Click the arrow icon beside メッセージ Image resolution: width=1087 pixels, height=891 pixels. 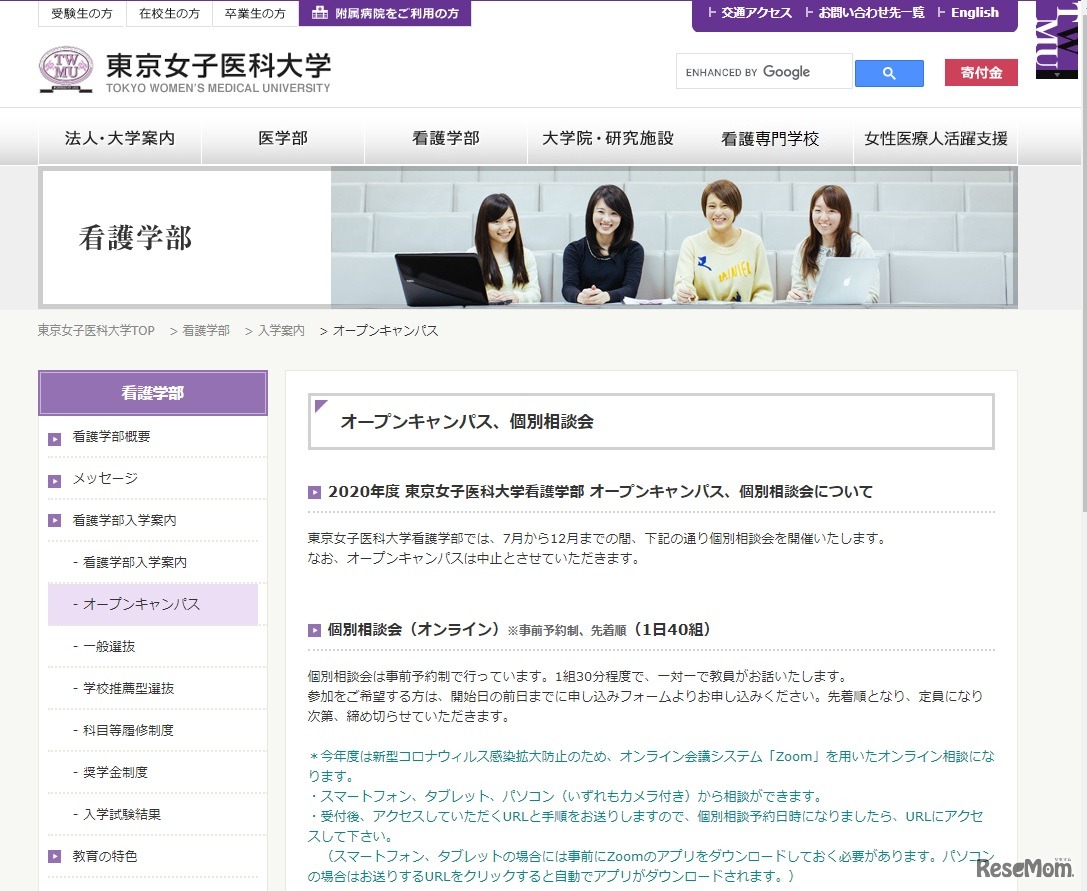(x=53, y=479)
